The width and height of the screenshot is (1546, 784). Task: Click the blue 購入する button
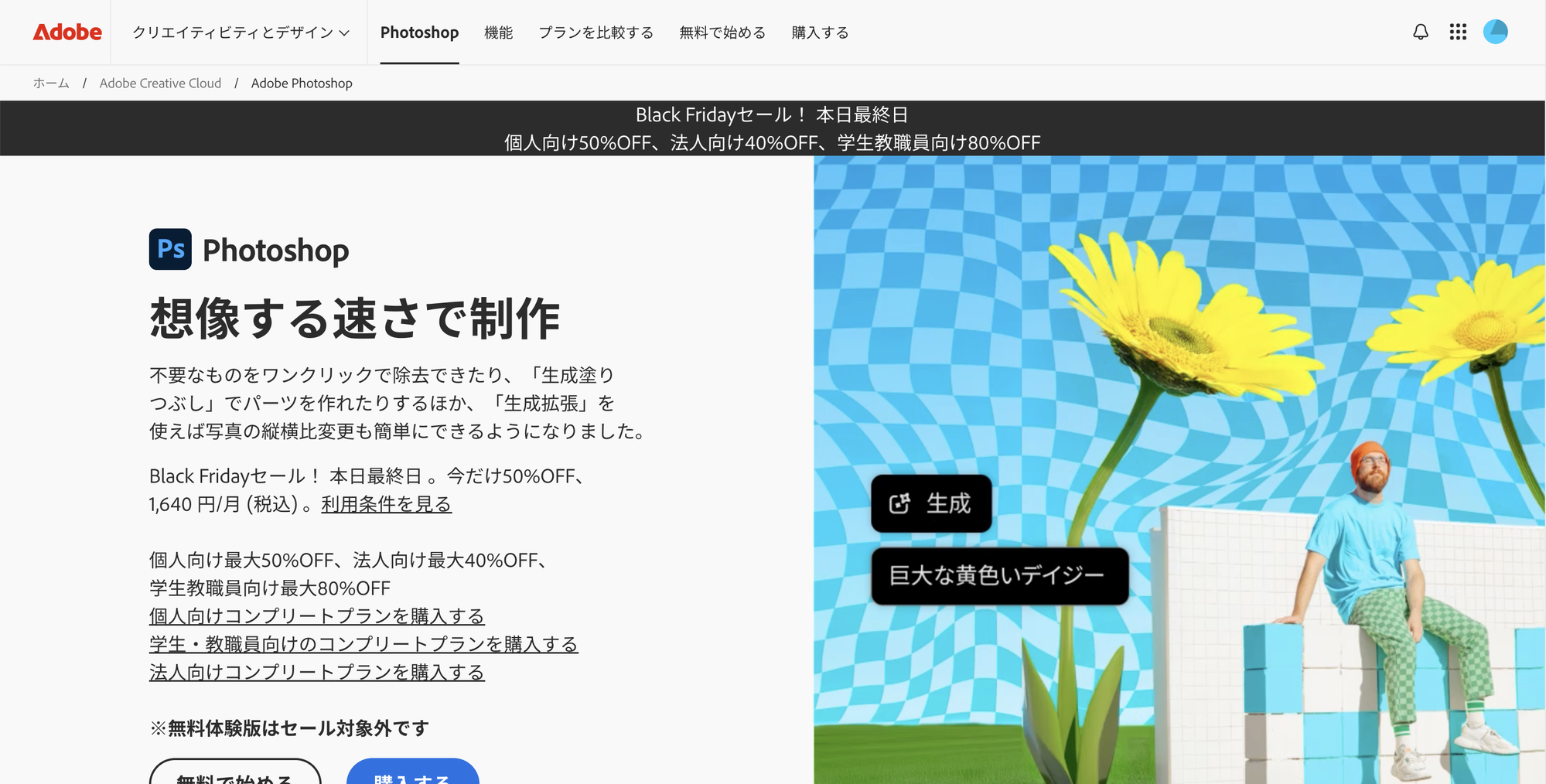[x=413, y=772]
